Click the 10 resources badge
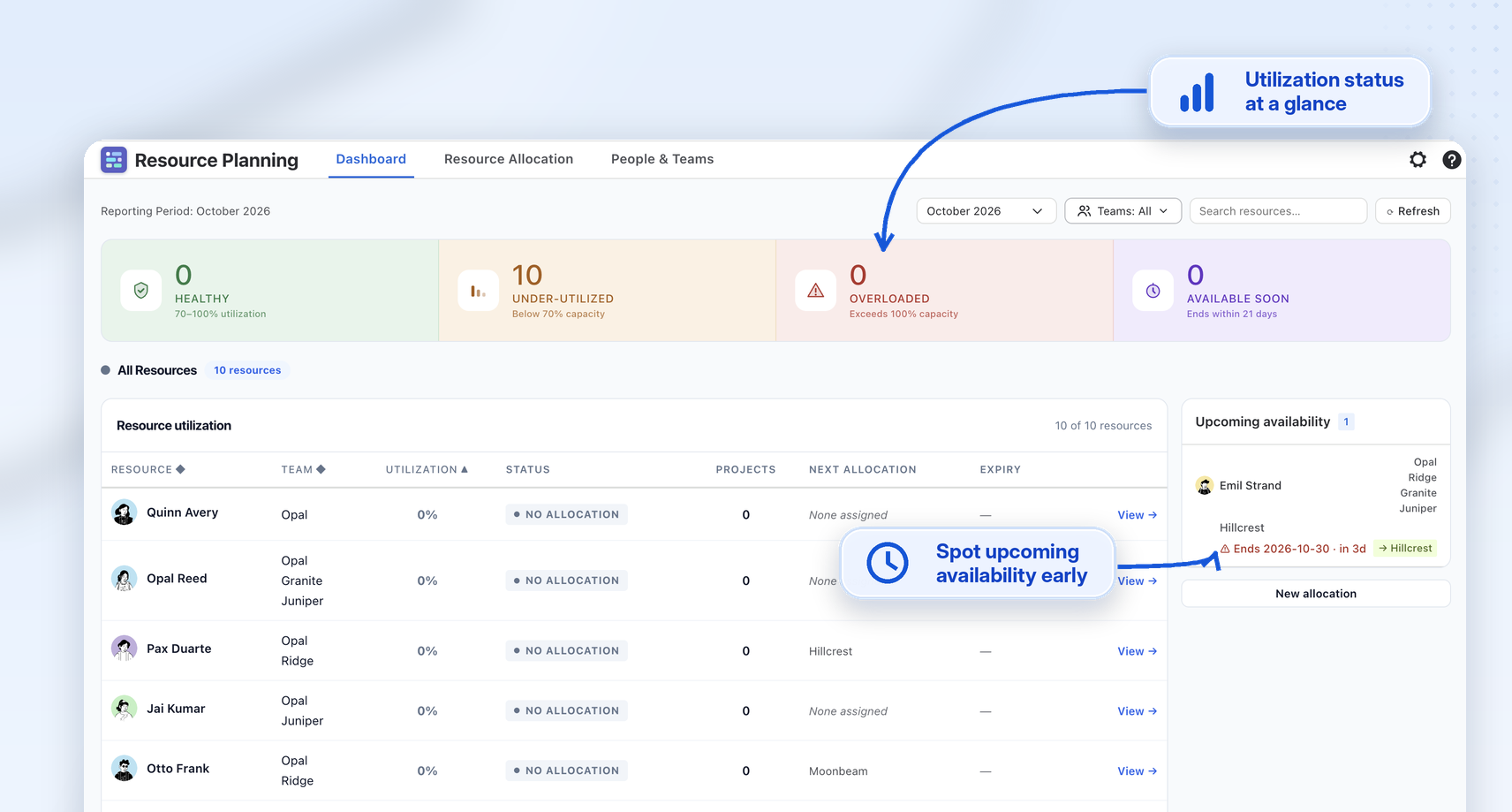 click(x=247, y=370)
